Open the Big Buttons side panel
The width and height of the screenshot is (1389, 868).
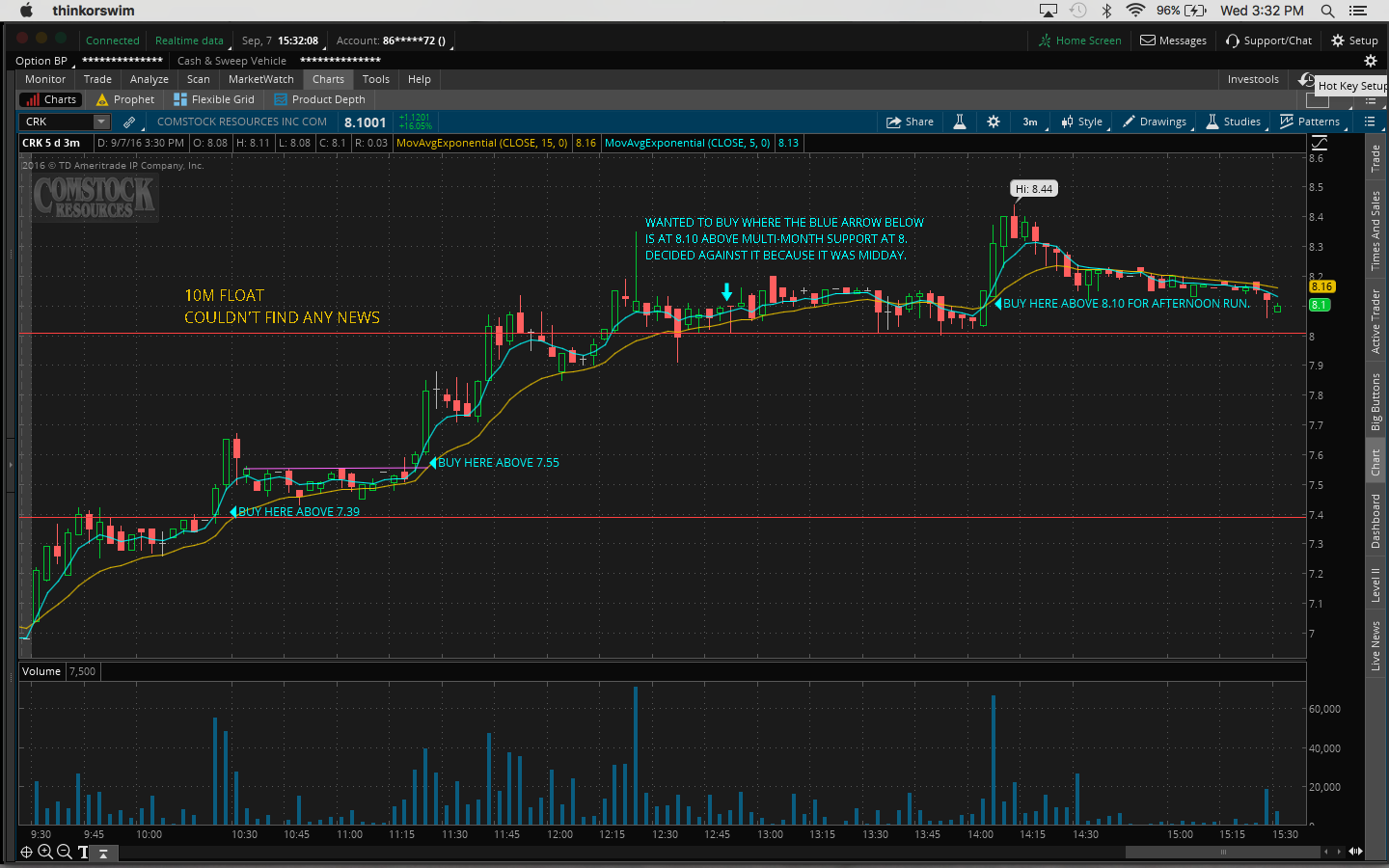[1375, 401]
